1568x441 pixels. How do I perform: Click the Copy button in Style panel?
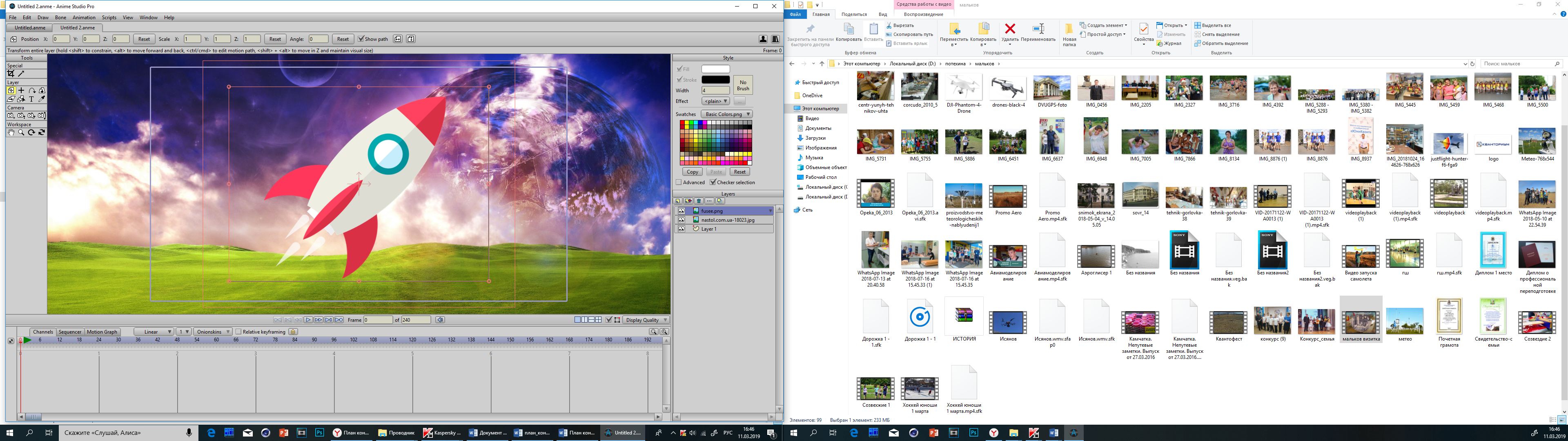pyautogui.click(x=692, y=172)
